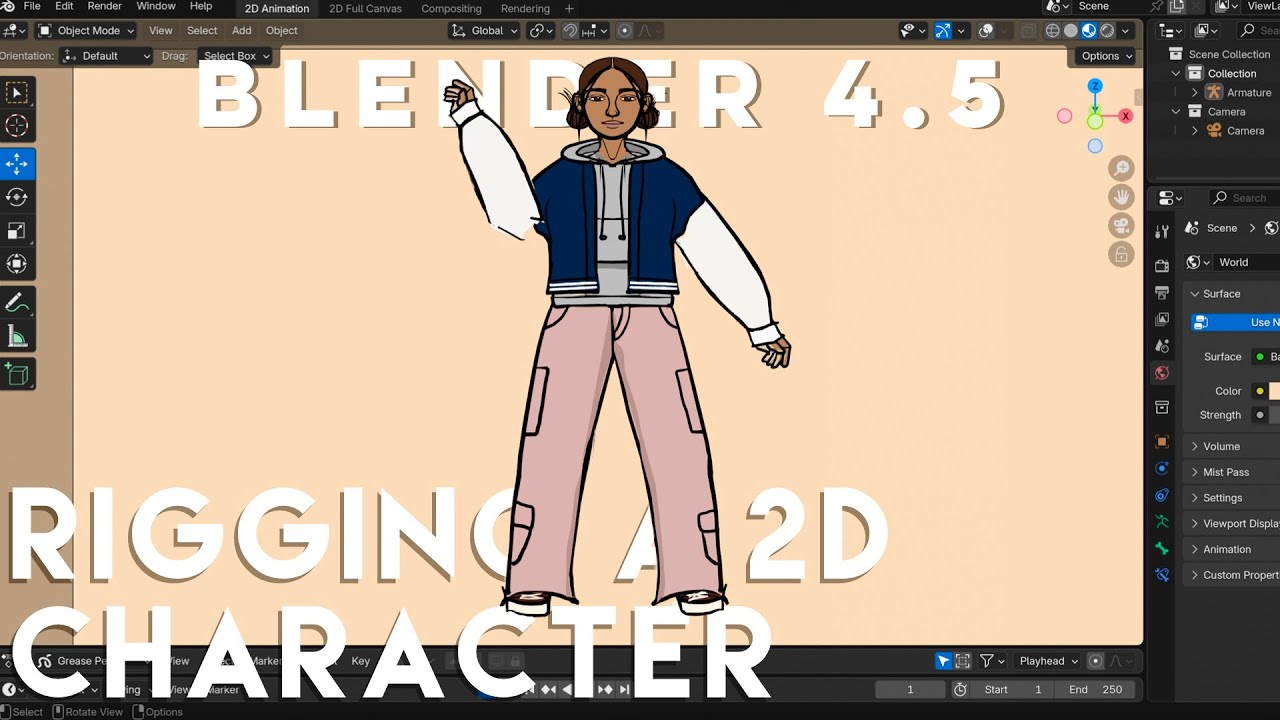Viewport: 1280px width, 720px height.
Task: Expand the Armature tree item
Action: tap(1195, 93)
